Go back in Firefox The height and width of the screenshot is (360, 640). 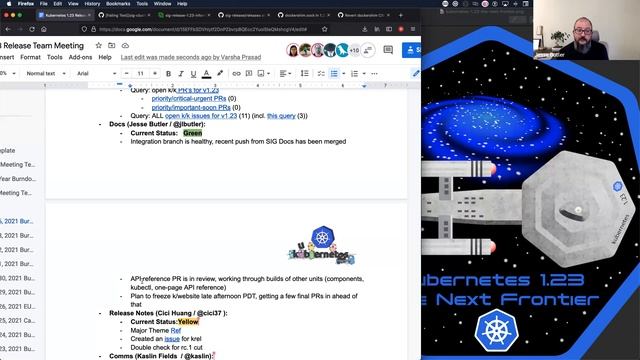[8, 29]
